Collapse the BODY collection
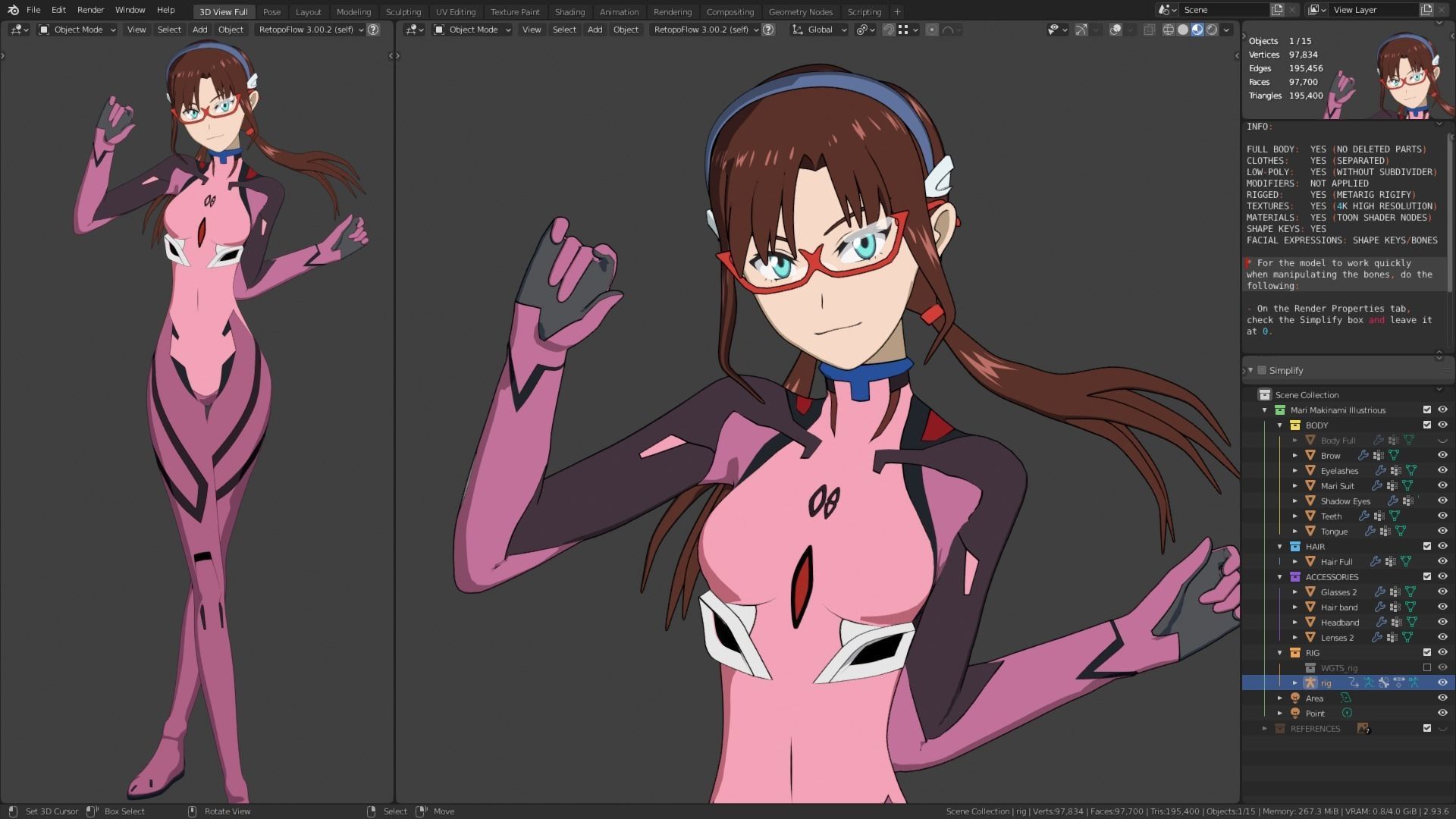 [x=1280, y=425]
